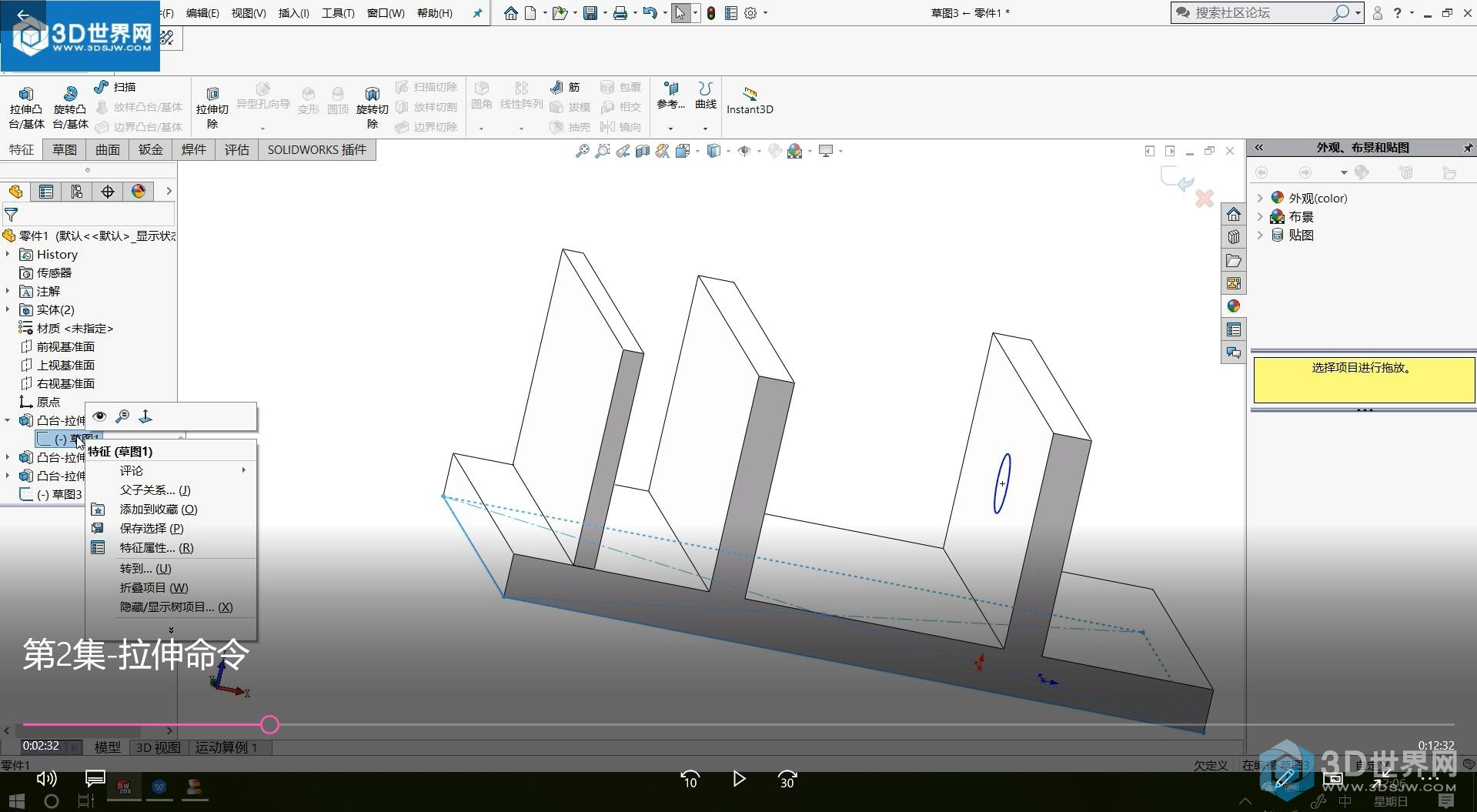
Task: Click the Print icon in quick toolbar
Action: [620, 13]
